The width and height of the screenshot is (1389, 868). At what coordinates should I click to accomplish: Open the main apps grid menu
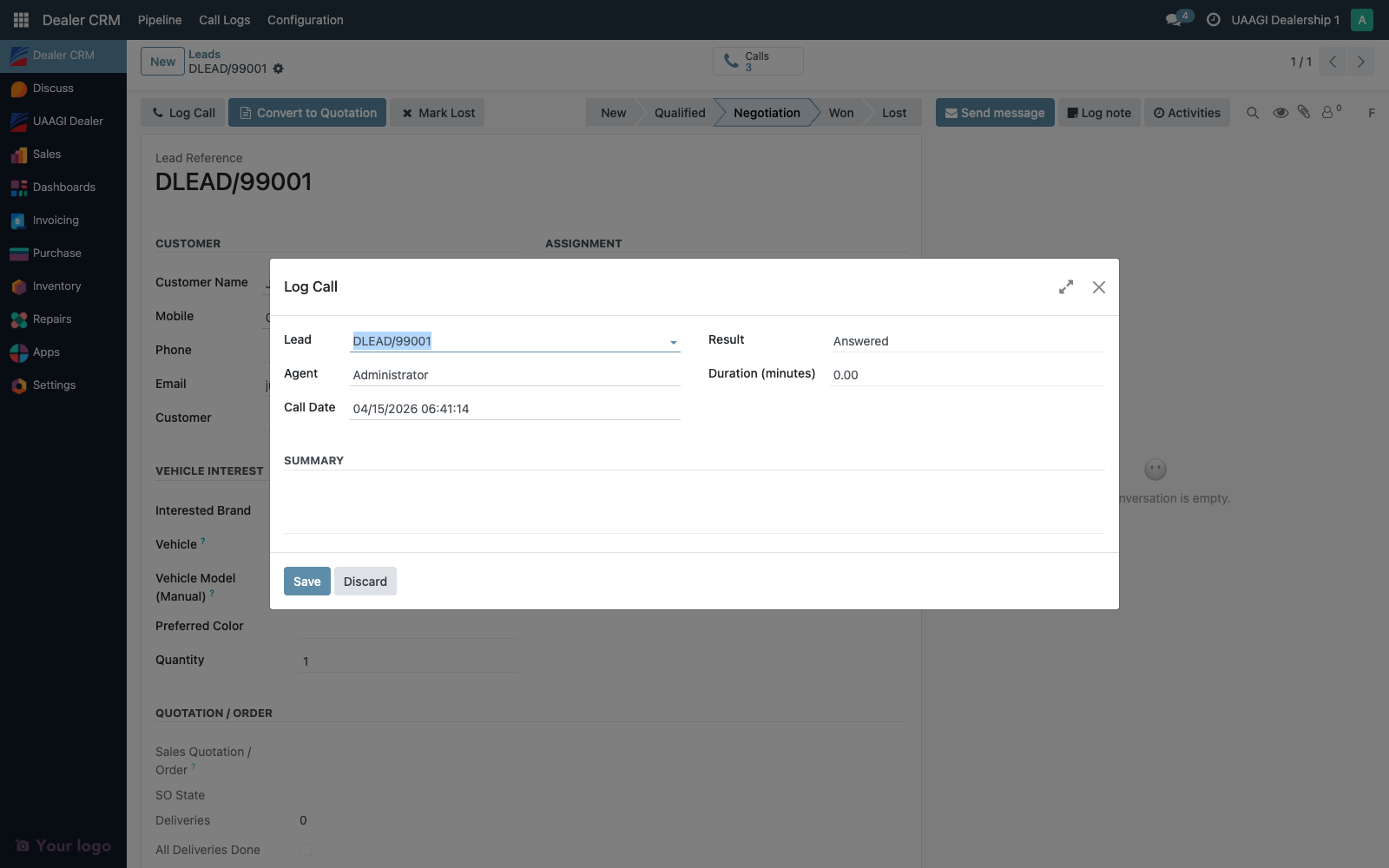pyautogui.click(x=19, y=19)
